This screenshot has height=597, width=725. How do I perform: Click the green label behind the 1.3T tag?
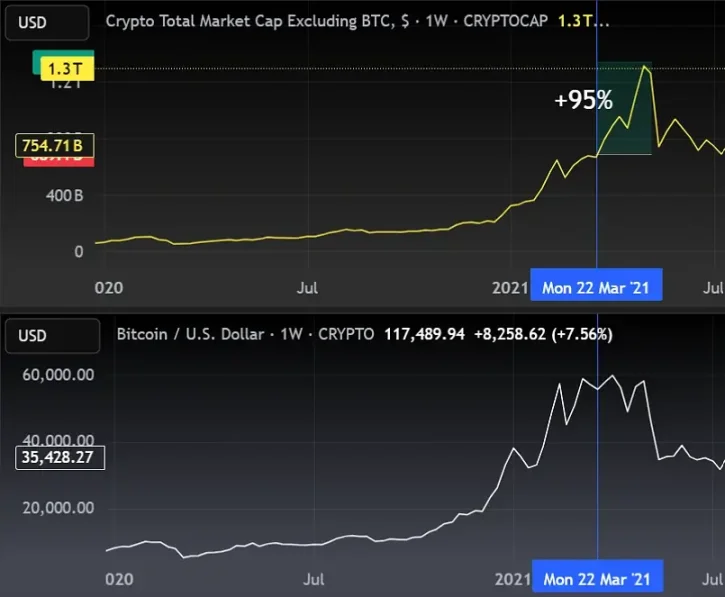(x=37, y=62)
